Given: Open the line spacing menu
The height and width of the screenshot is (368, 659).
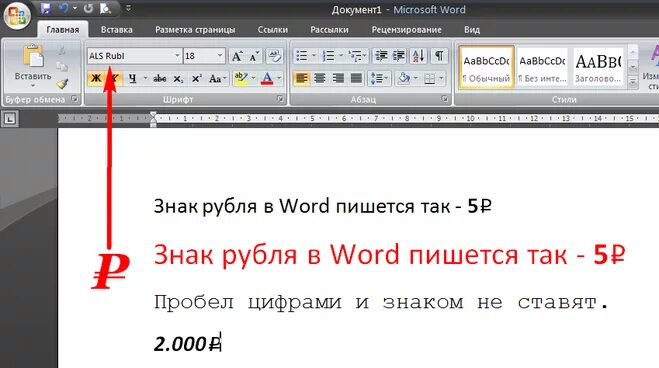Looking at the screenshot, I should point(379,79).
